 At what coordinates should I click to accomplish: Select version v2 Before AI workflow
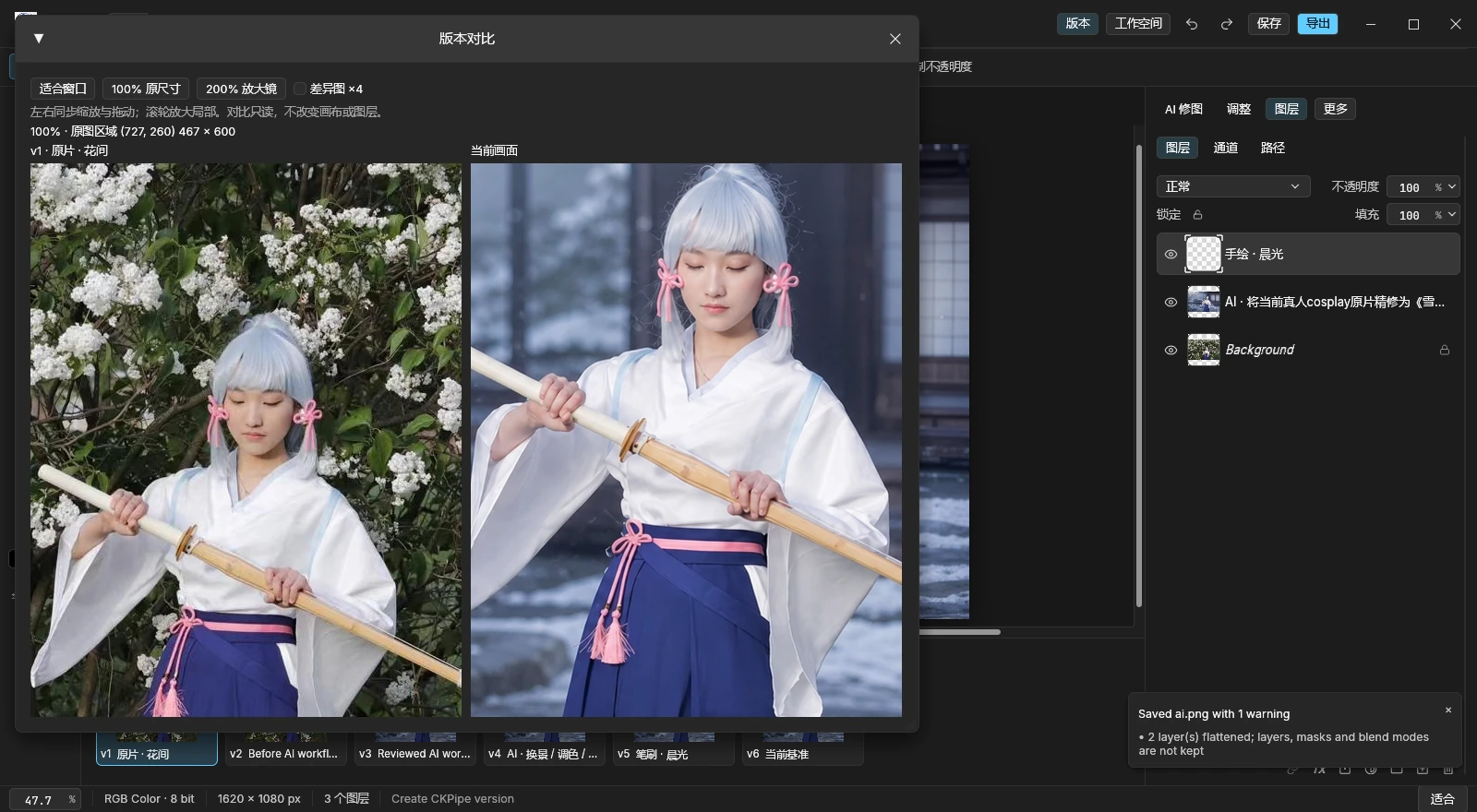[x=286, y=749]
